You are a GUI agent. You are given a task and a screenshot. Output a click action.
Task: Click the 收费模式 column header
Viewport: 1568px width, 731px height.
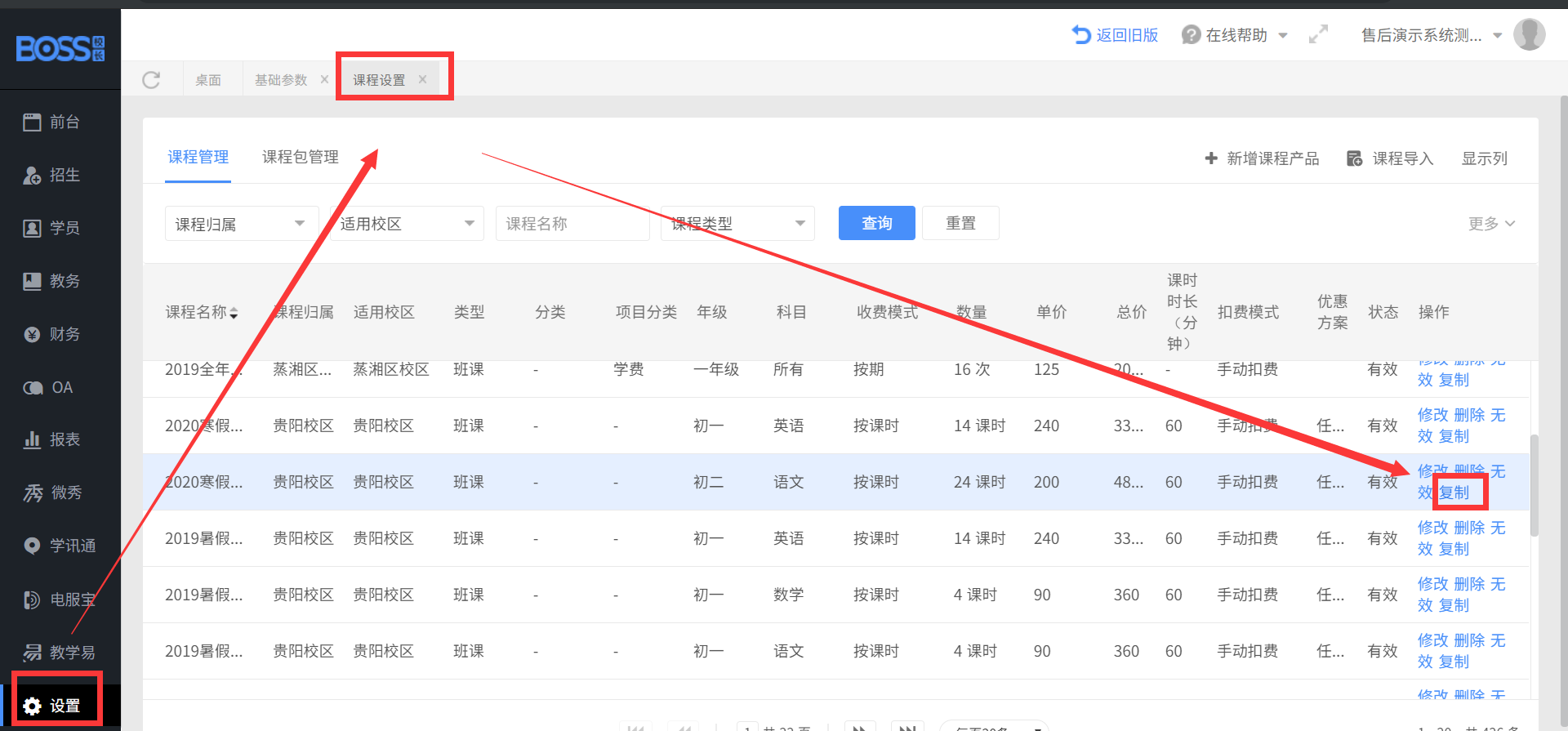pyautogui.click(x=887, y=312)
